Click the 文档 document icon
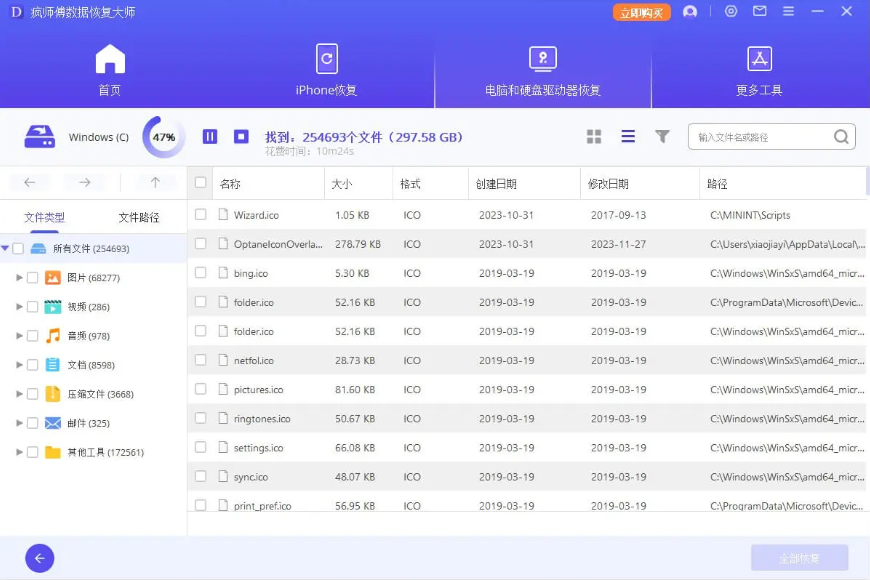 tap(53, 365)
